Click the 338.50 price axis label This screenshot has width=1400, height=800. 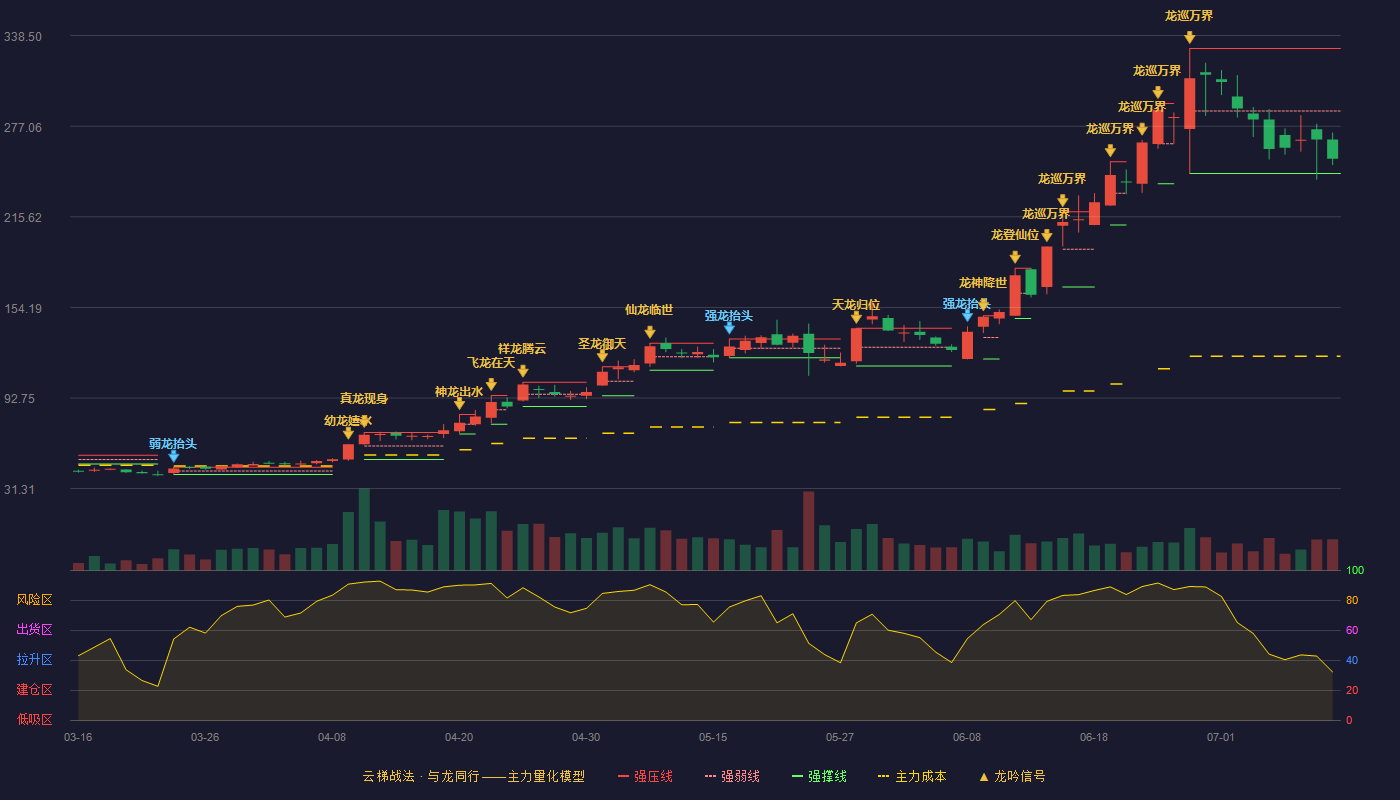23,36
